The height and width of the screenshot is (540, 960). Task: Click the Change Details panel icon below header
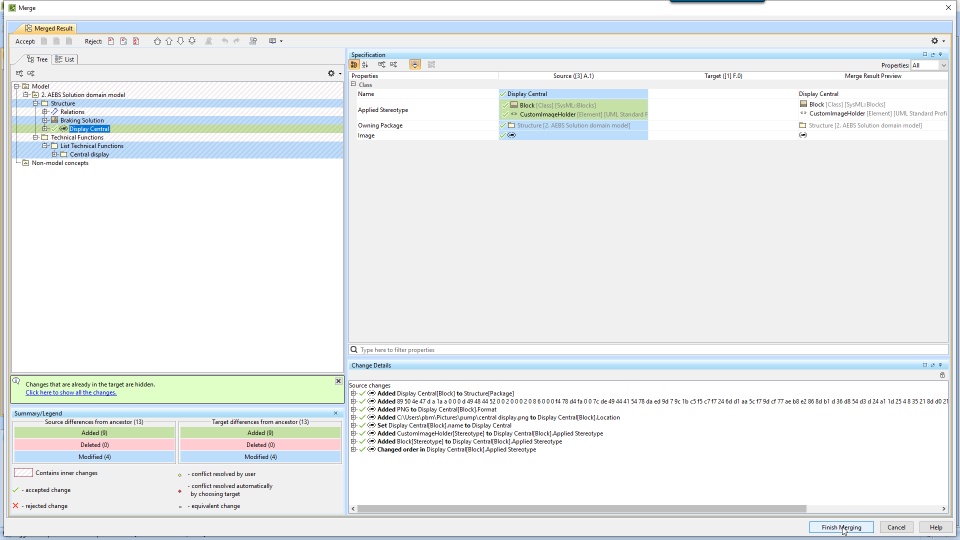click(942, 375)
